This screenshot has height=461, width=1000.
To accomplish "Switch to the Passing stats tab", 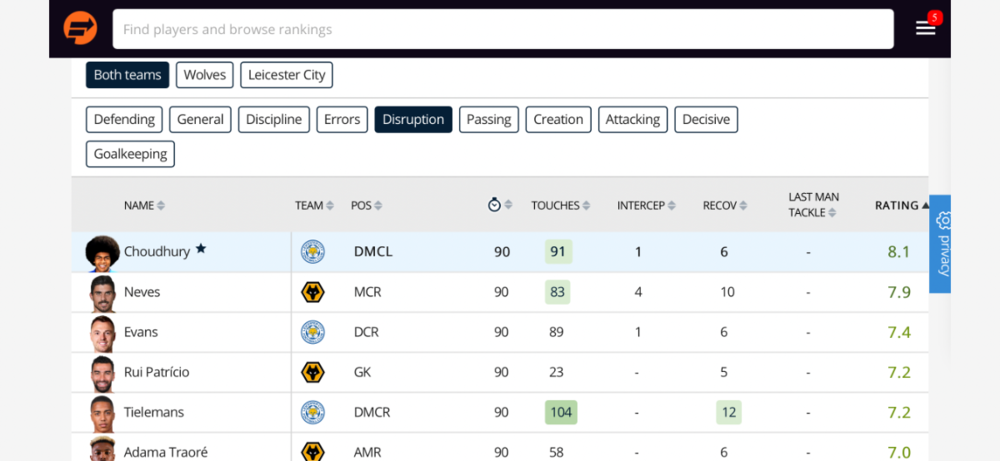I will coord(489,119).
